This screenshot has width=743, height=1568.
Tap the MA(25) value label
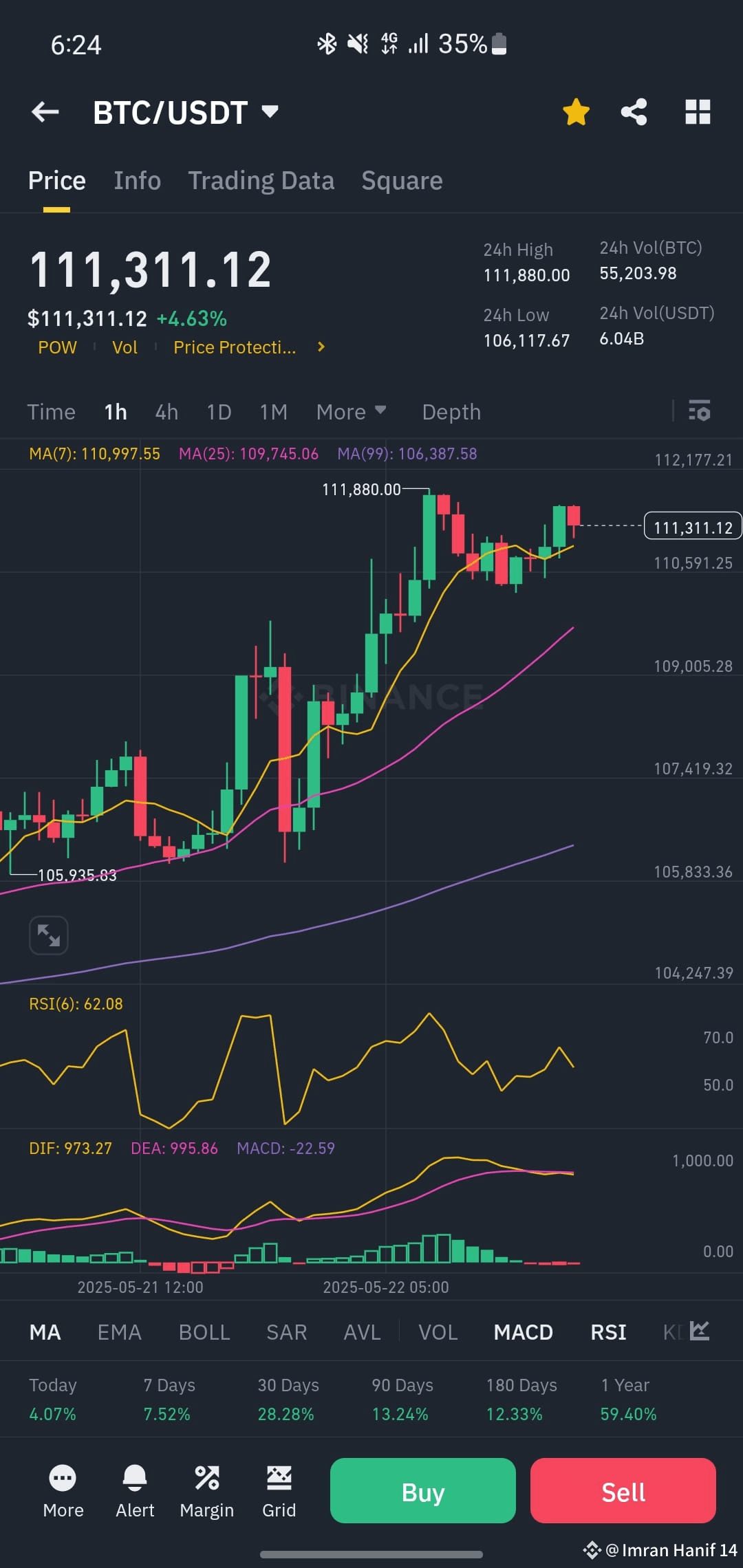248,454
